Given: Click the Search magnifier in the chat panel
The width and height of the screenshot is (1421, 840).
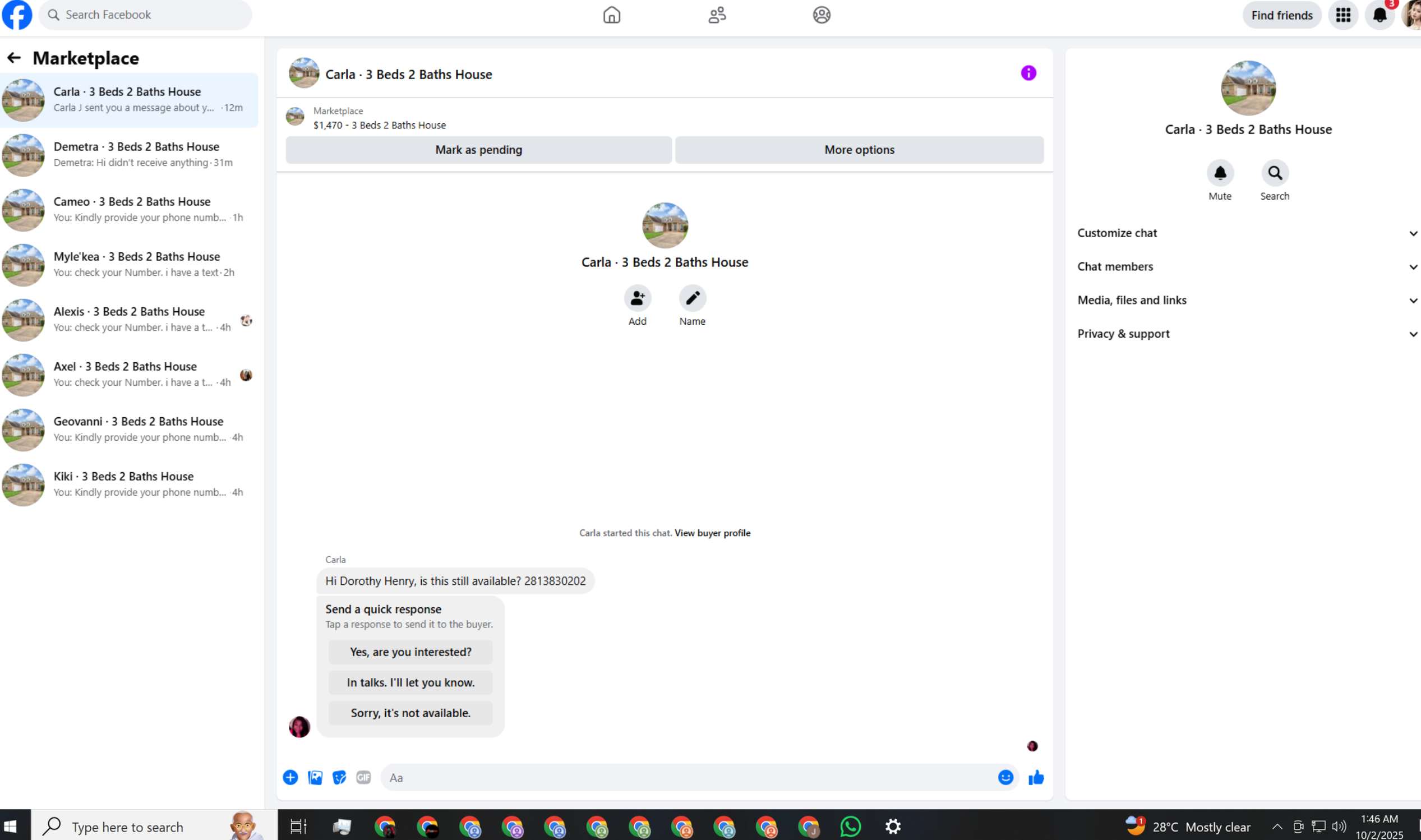Looking at the screenshot, I should coord(1274,173).
